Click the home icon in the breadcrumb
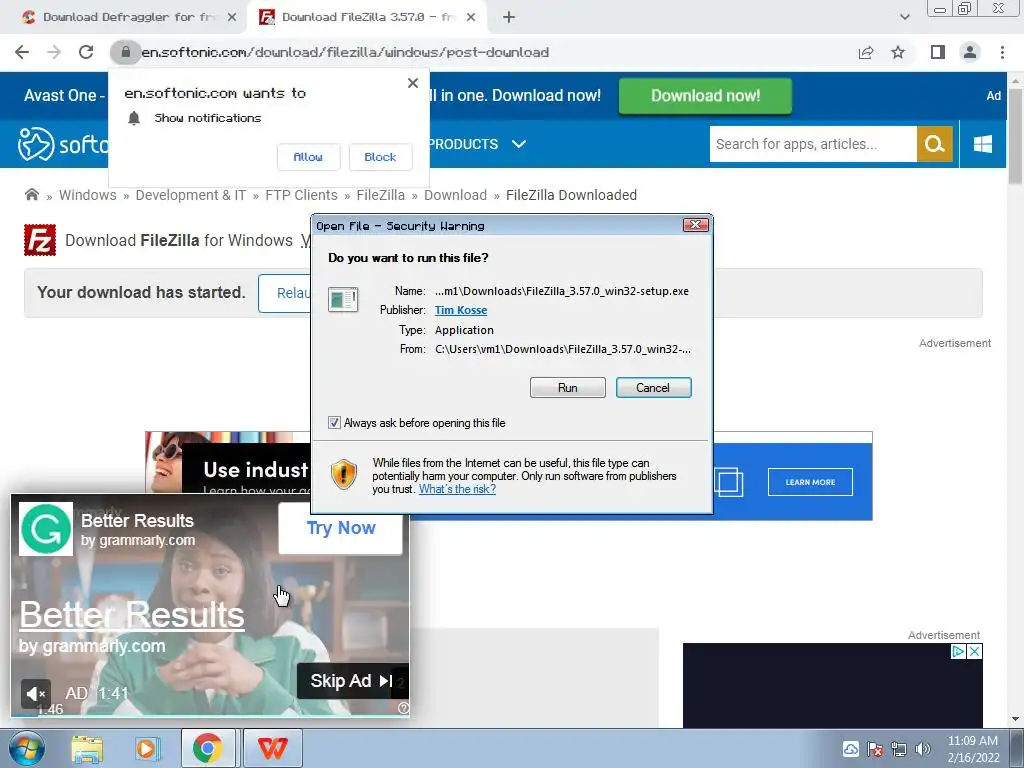The height and width of the screenshot is (768, 1024). coord(31,195)
